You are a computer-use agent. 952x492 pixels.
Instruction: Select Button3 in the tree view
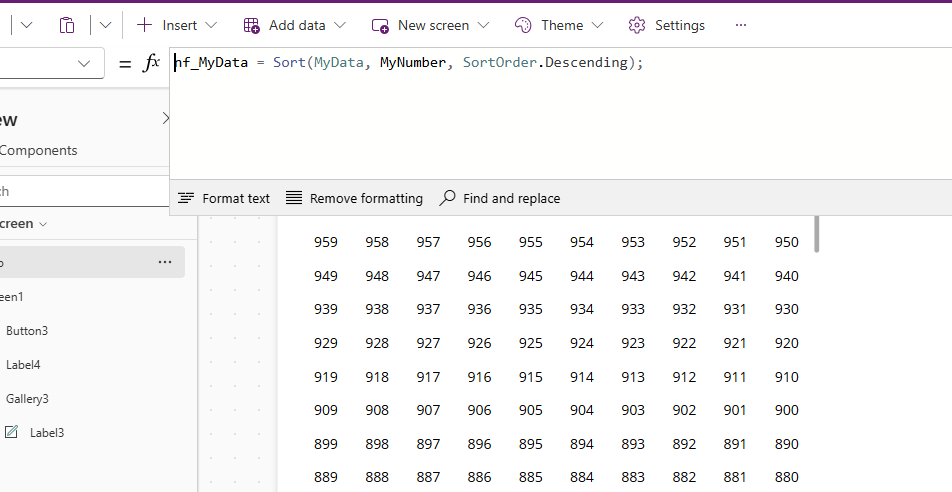click(27, 331)
